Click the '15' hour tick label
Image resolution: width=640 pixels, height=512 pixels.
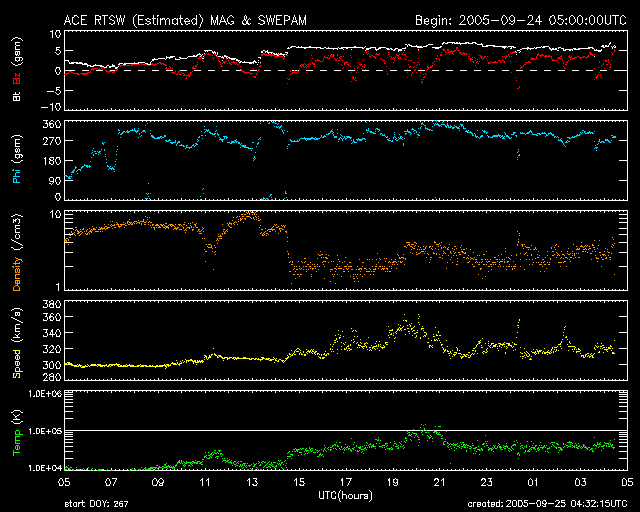[x=299, y=482]
